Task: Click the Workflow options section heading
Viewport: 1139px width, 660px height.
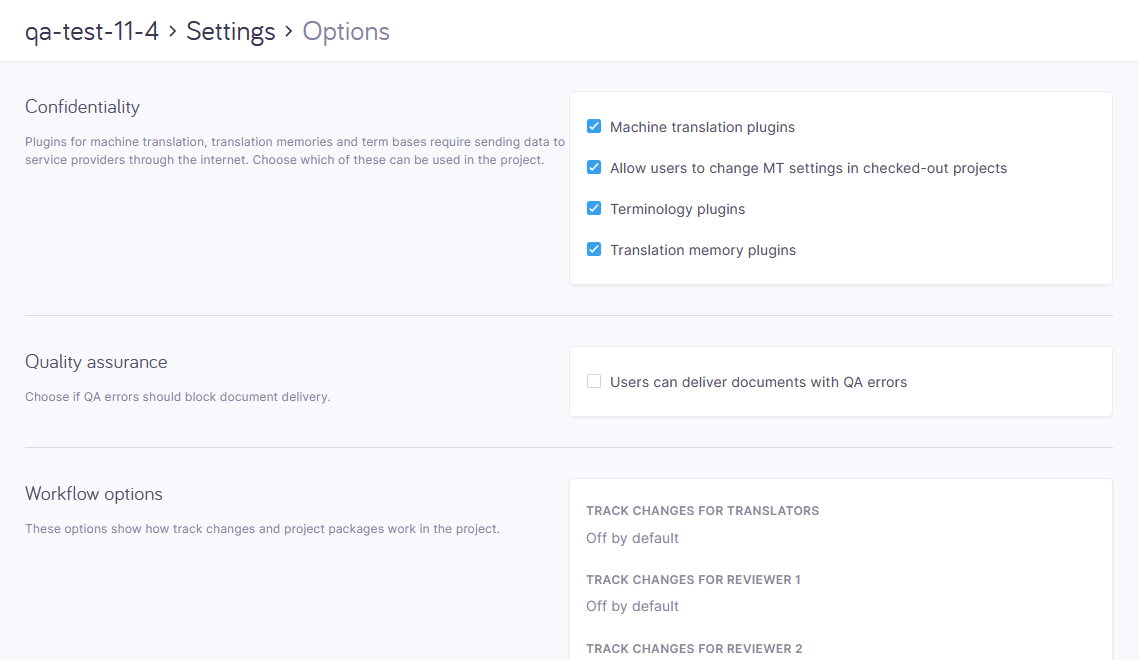Action: (x=94, y=494)
